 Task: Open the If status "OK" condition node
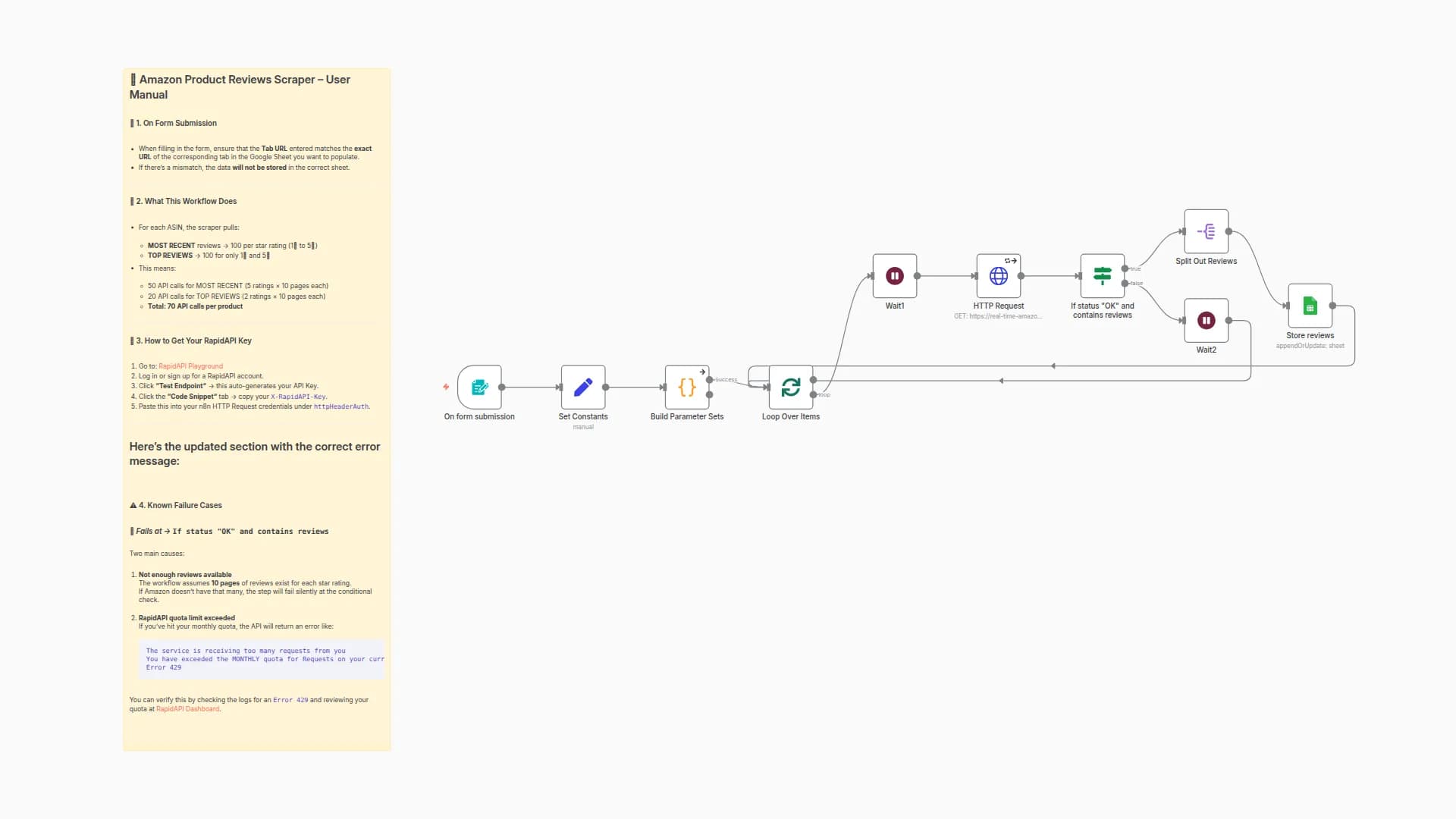point(1101,276)
